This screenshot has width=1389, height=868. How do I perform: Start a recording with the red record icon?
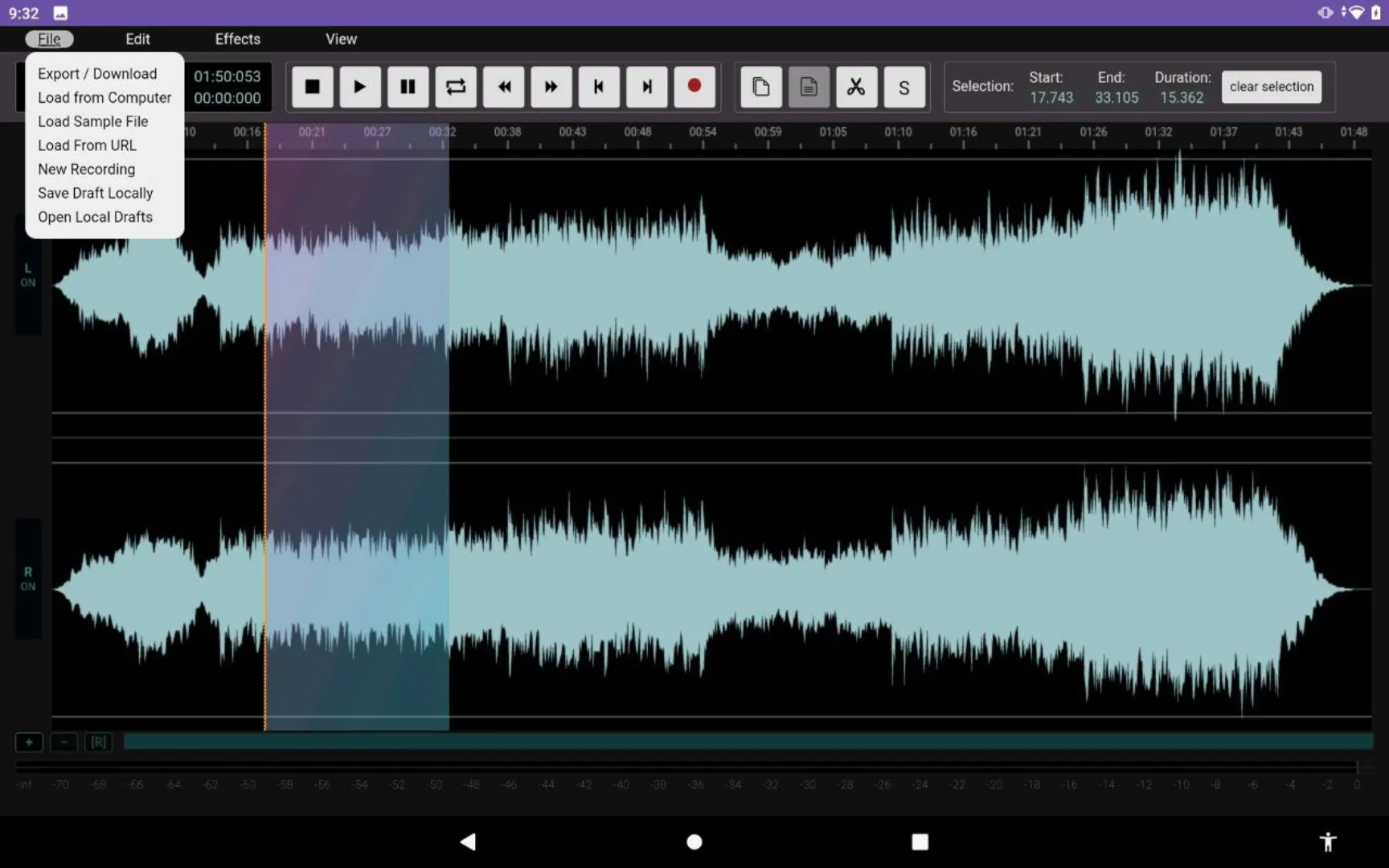[694, 87]
